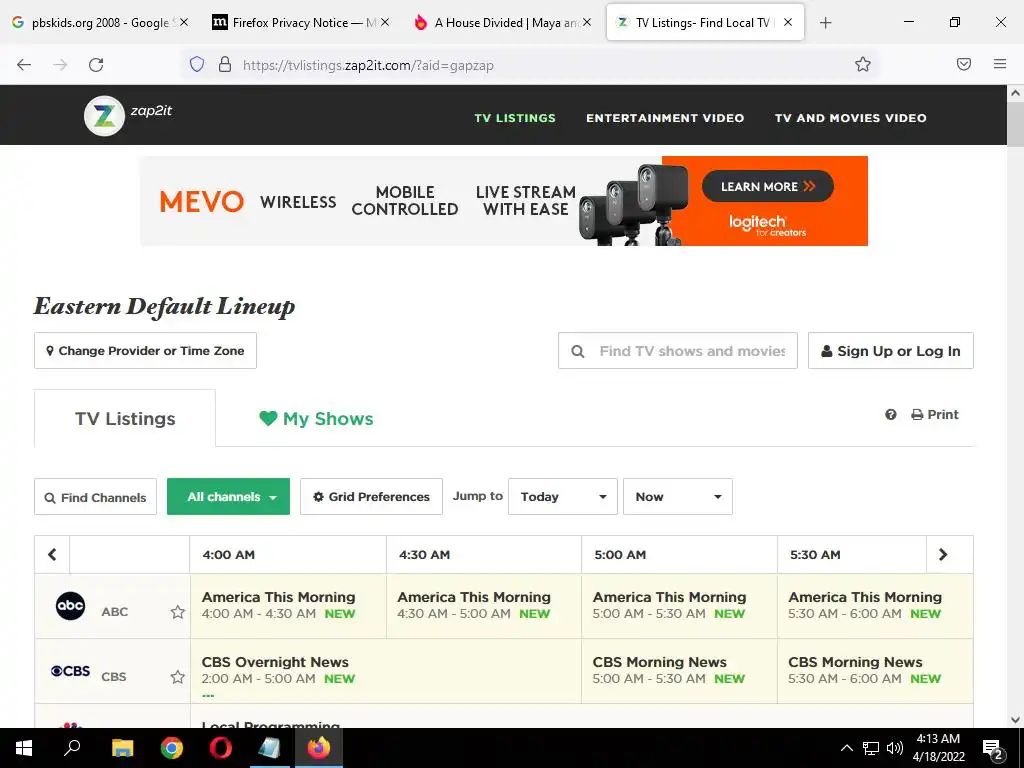
Task: Open the tracking protection shield icon
Action: [197, 64]
